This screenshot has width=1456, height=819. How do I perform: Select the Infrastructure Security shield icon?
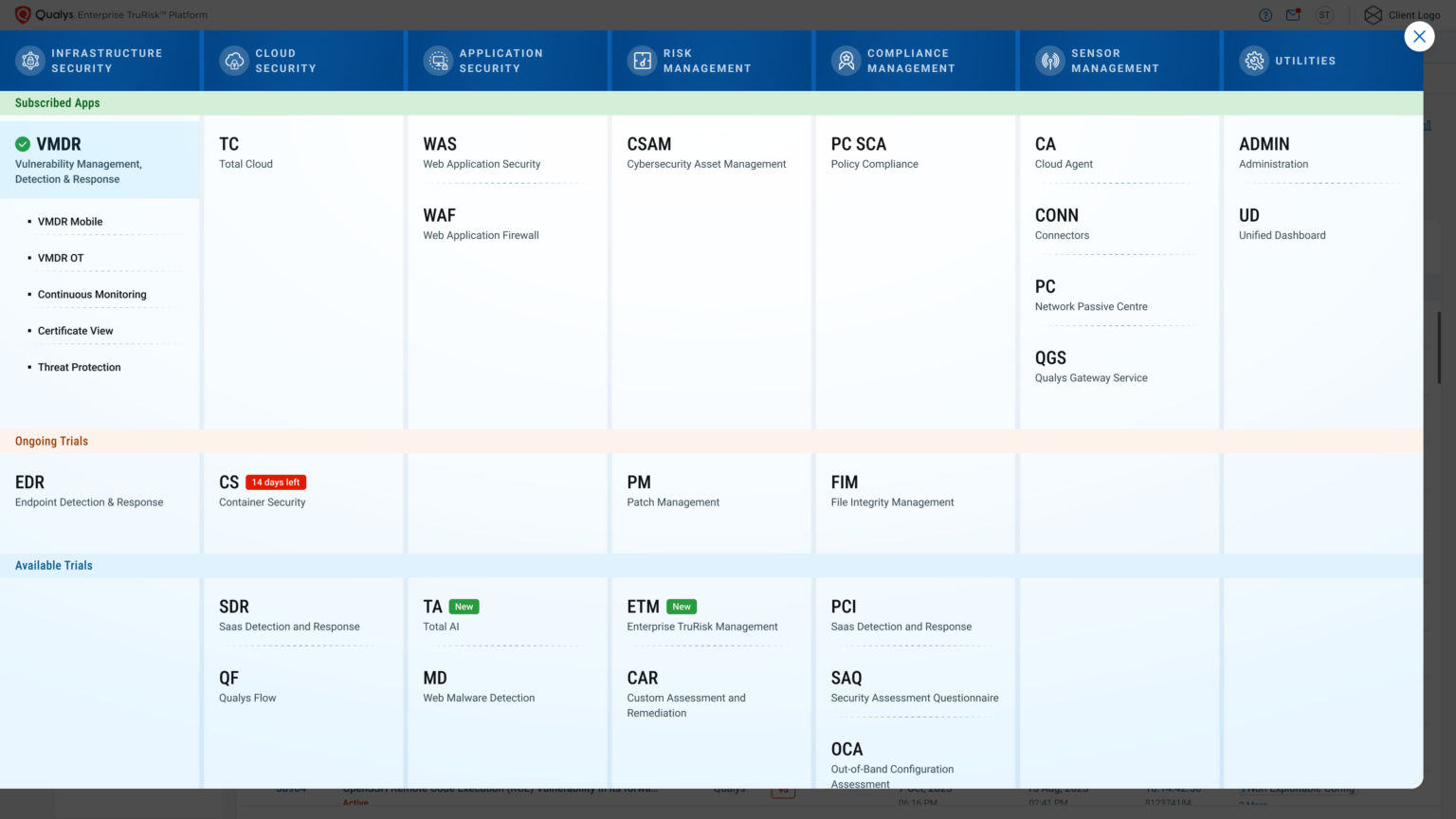(30, 60)
